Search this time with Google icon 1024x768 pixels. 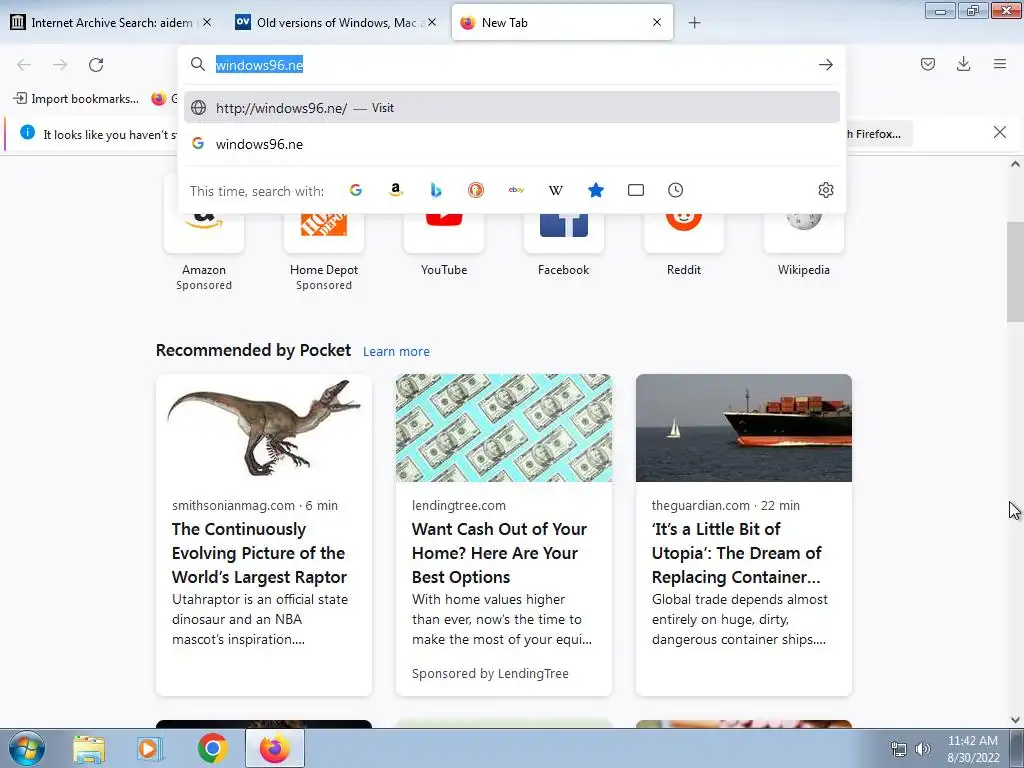click(x=356, y=190)
